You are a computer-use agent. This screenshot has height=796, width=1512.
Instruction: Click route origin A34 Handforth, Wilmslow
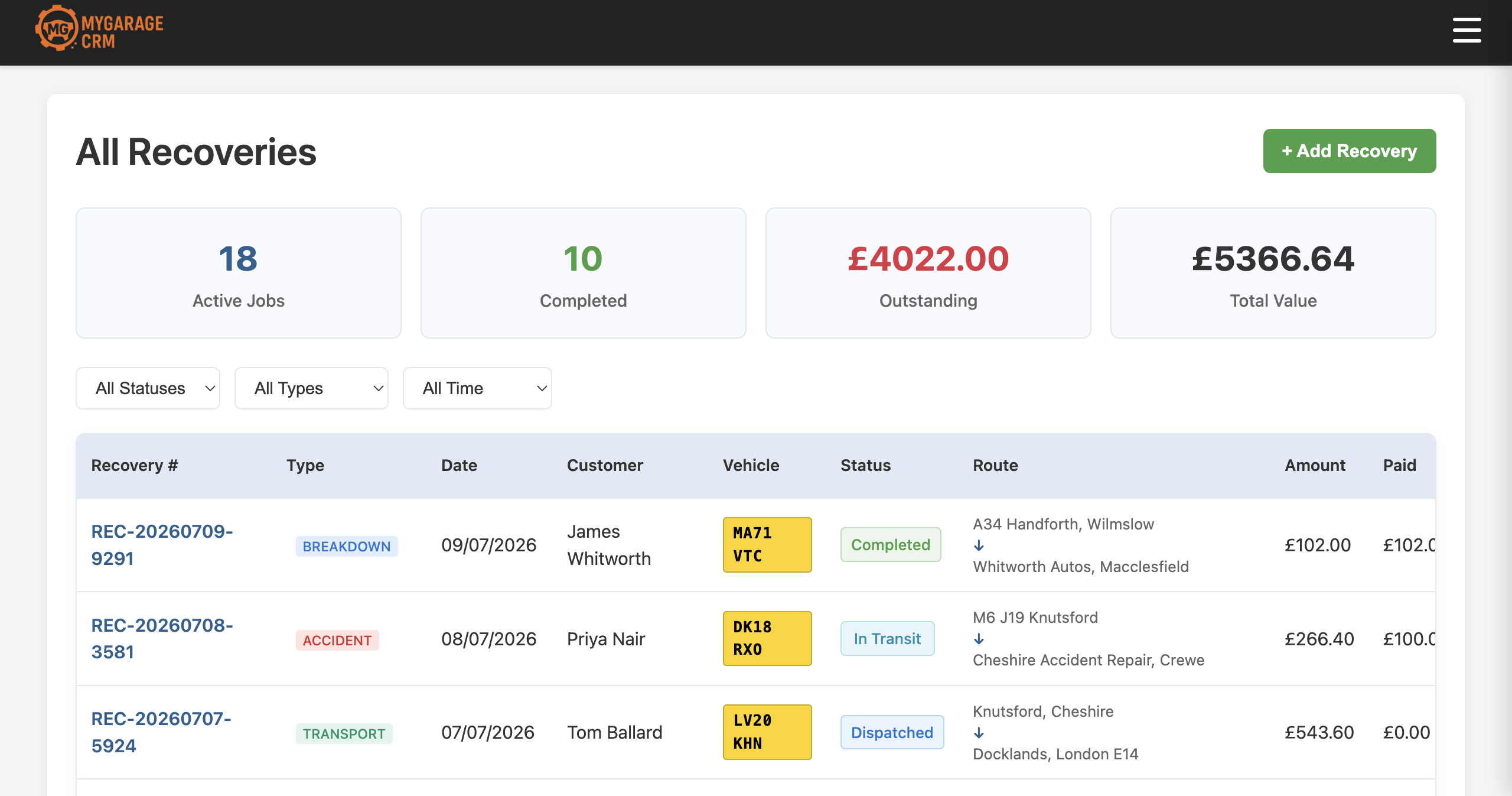(x=1063, y=524)
